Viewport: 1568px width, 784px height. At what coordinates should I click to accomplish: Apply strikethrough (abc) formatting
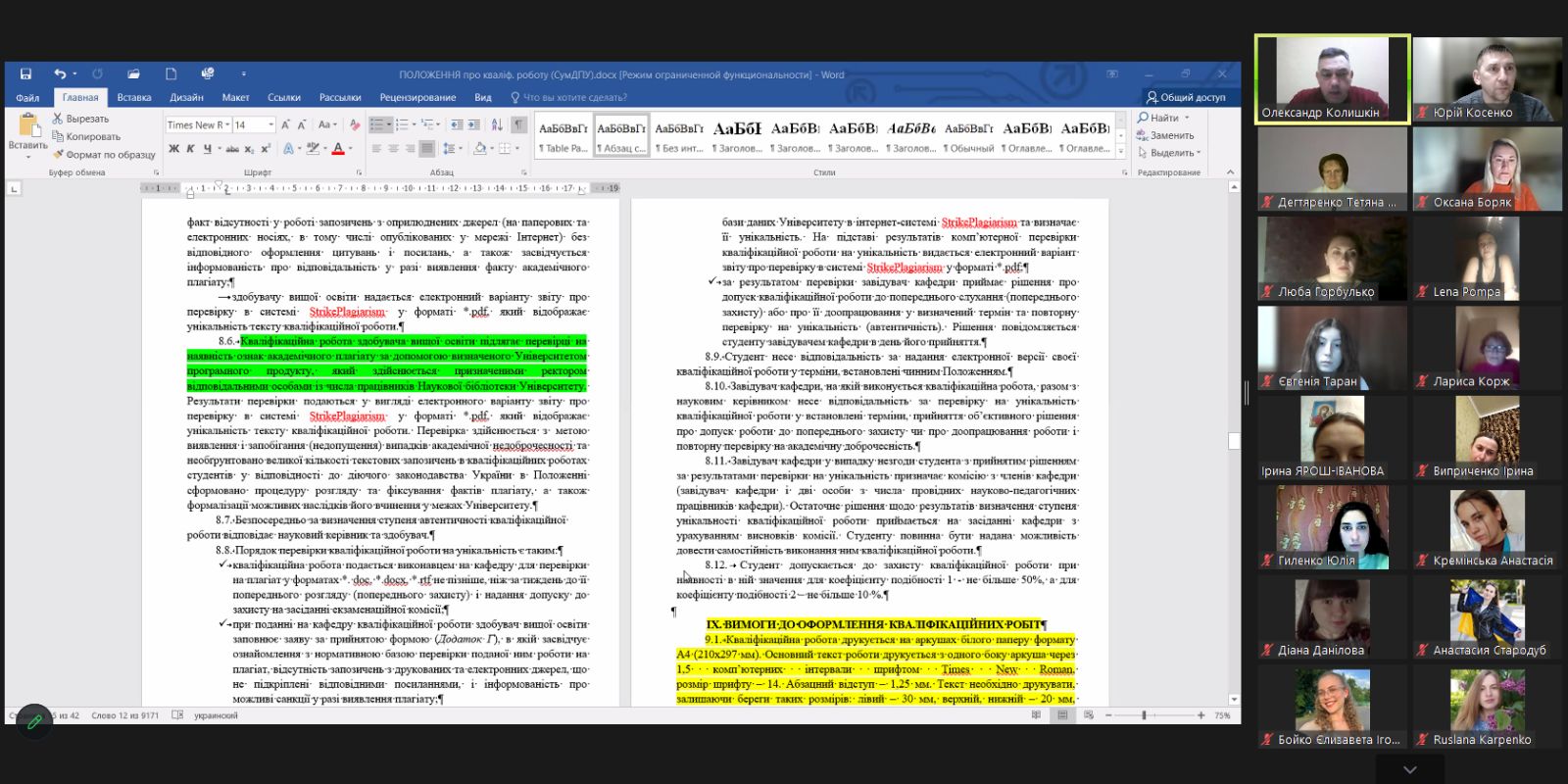click(x=232, y=149)
